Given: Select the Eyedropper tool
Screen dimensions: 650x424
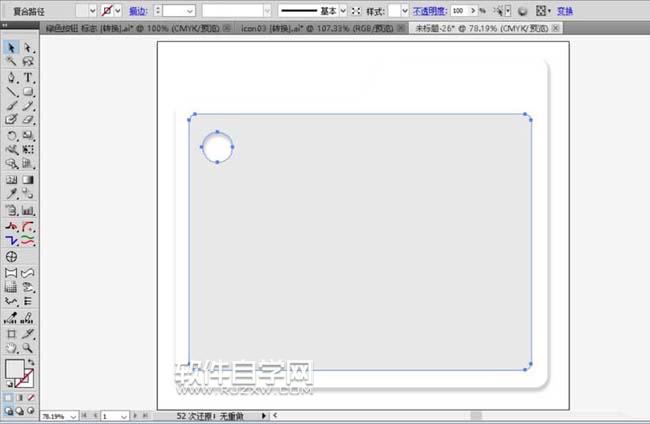Looking at the screenshot, I should [x=11, y=194].
